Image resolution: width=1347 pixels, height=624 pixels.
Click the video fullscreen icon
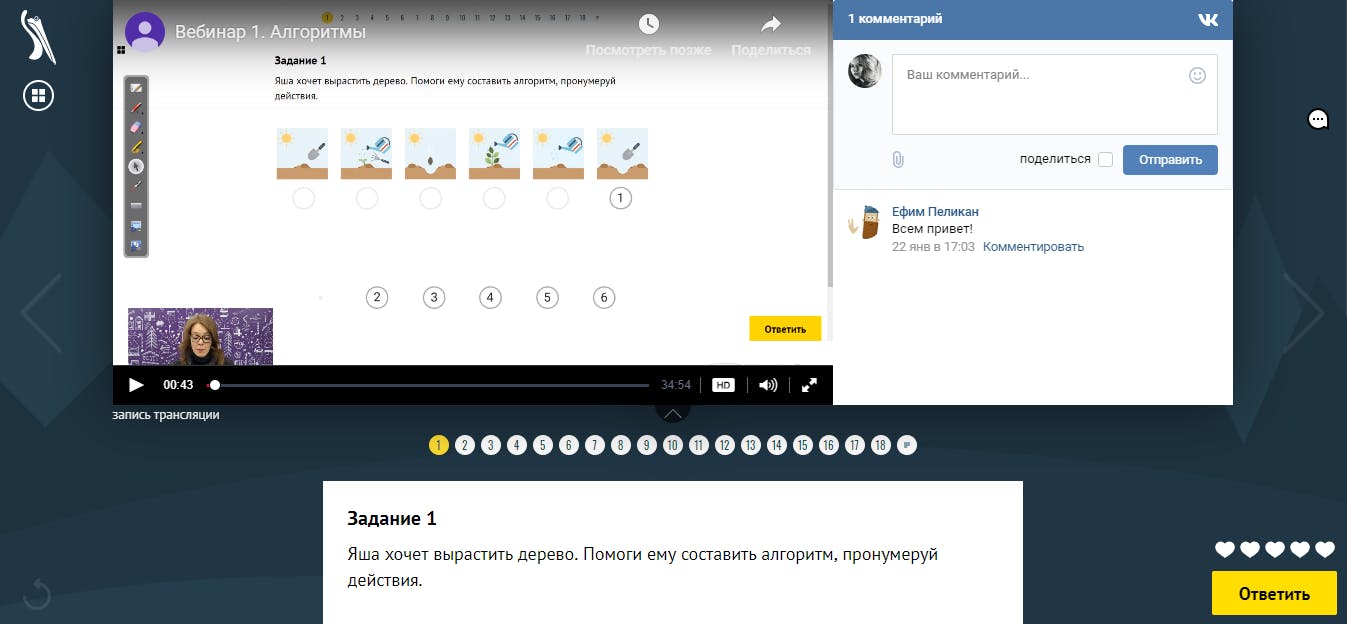[810, 385]
